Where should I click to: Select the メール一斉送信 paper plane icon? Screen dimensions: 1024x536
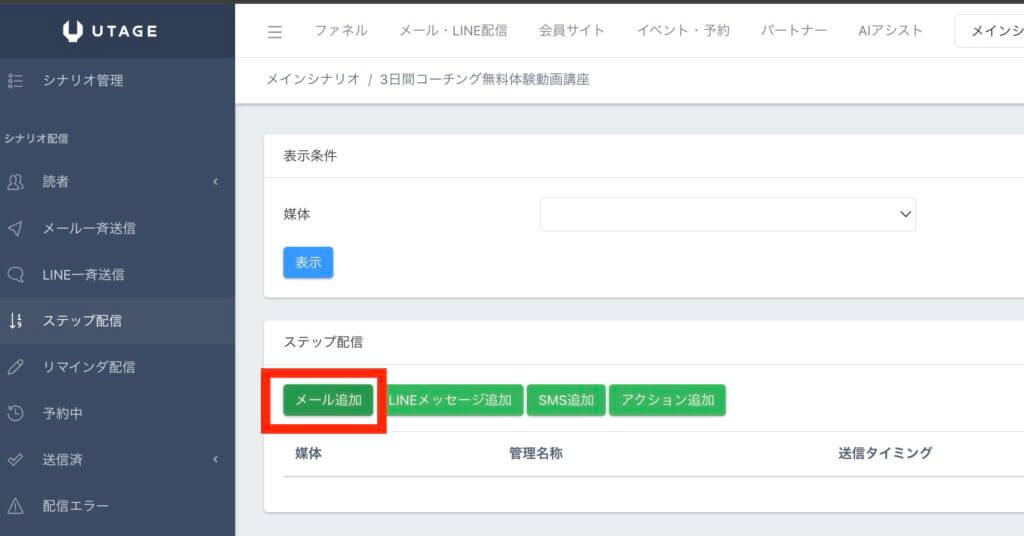point(15,228)
